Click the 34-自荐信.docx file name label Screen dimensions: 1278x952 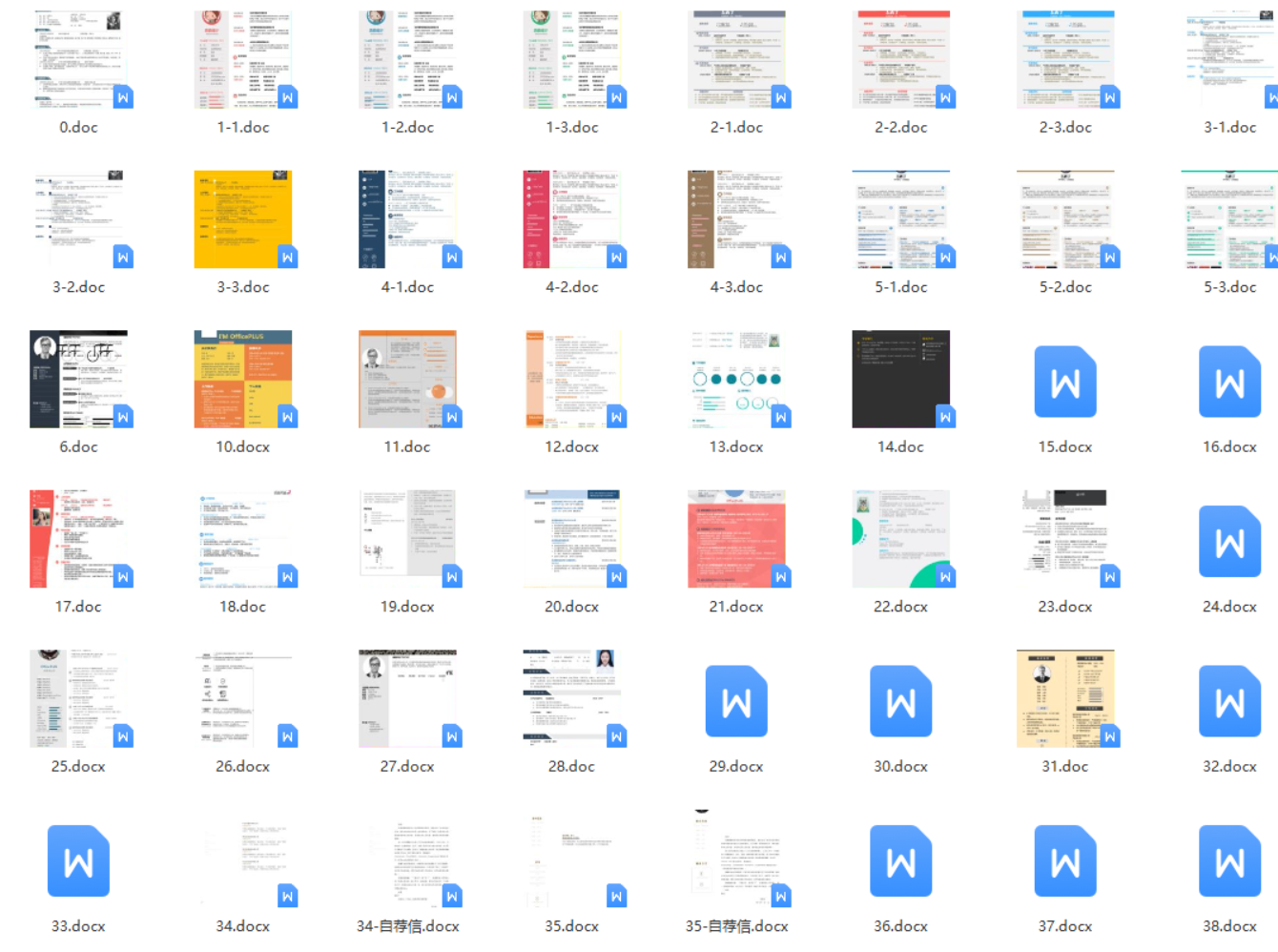(407, 926)
